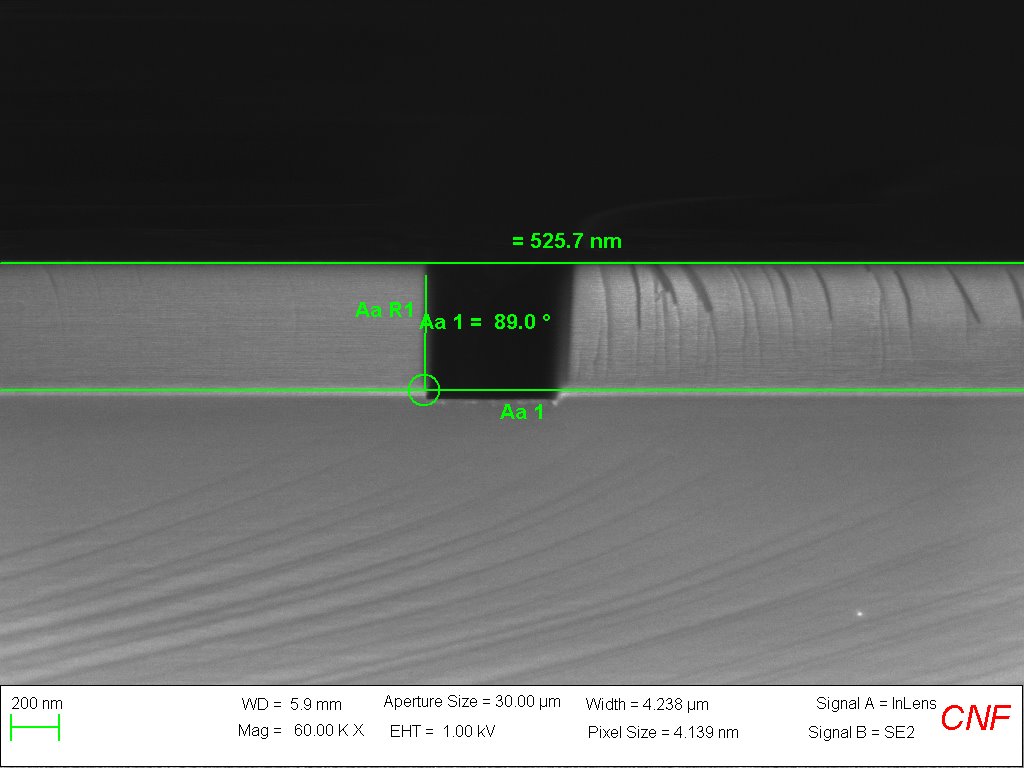Click the 'Aa 1' label below the trench

click(522, 412)
